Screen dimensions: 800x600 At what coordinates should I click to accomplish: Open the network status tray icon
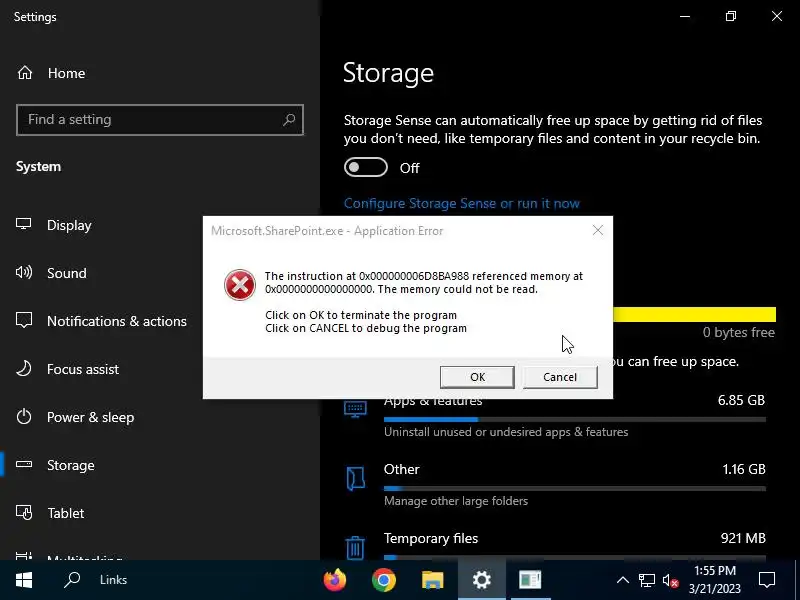(x=646, y=580)
